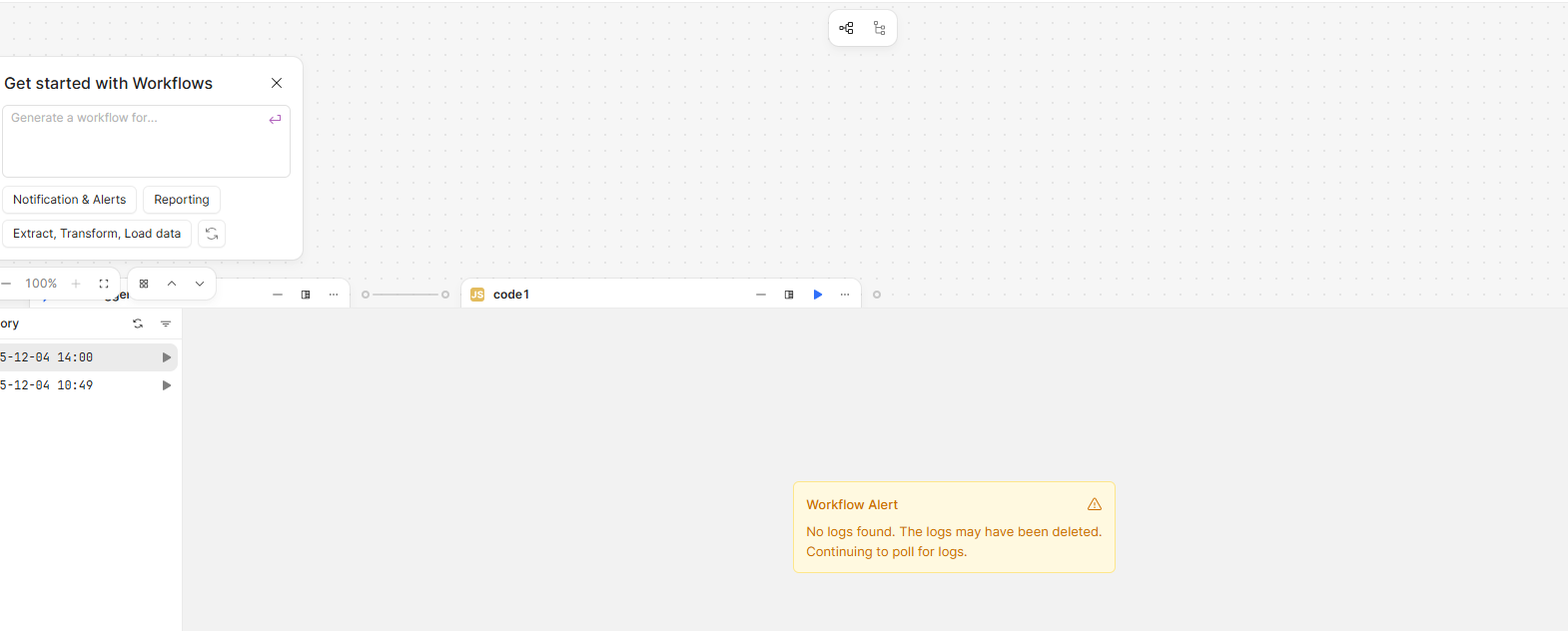Switch to vertical tree layout view

tap(879, 28)
